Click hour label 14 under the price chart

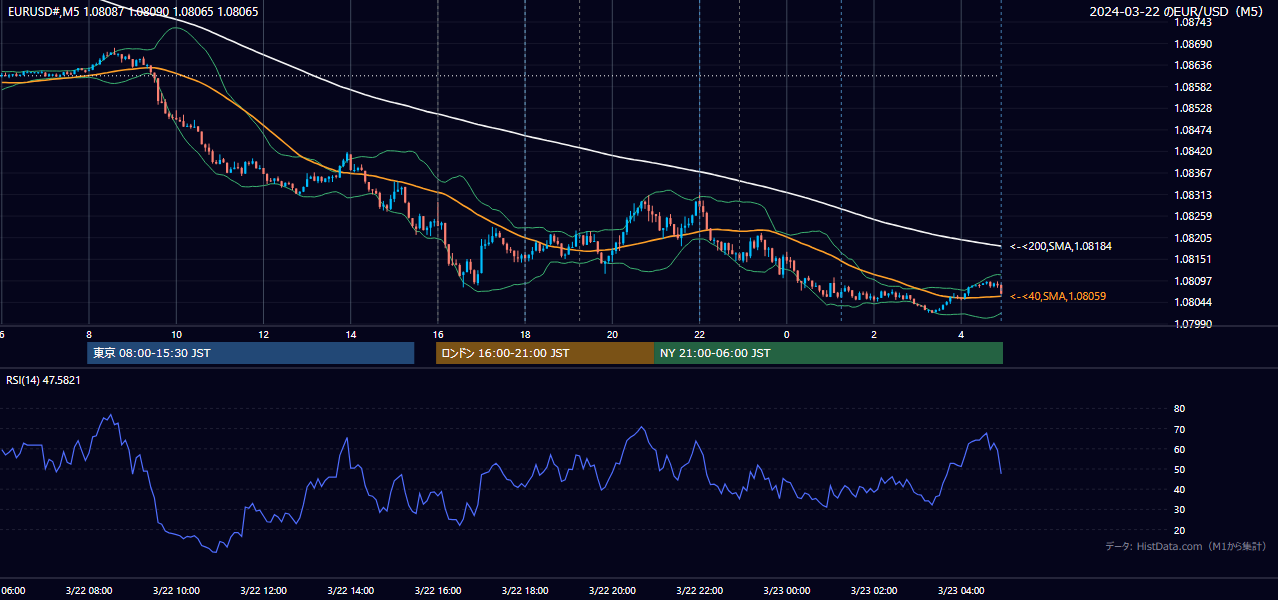click(350, 334)
